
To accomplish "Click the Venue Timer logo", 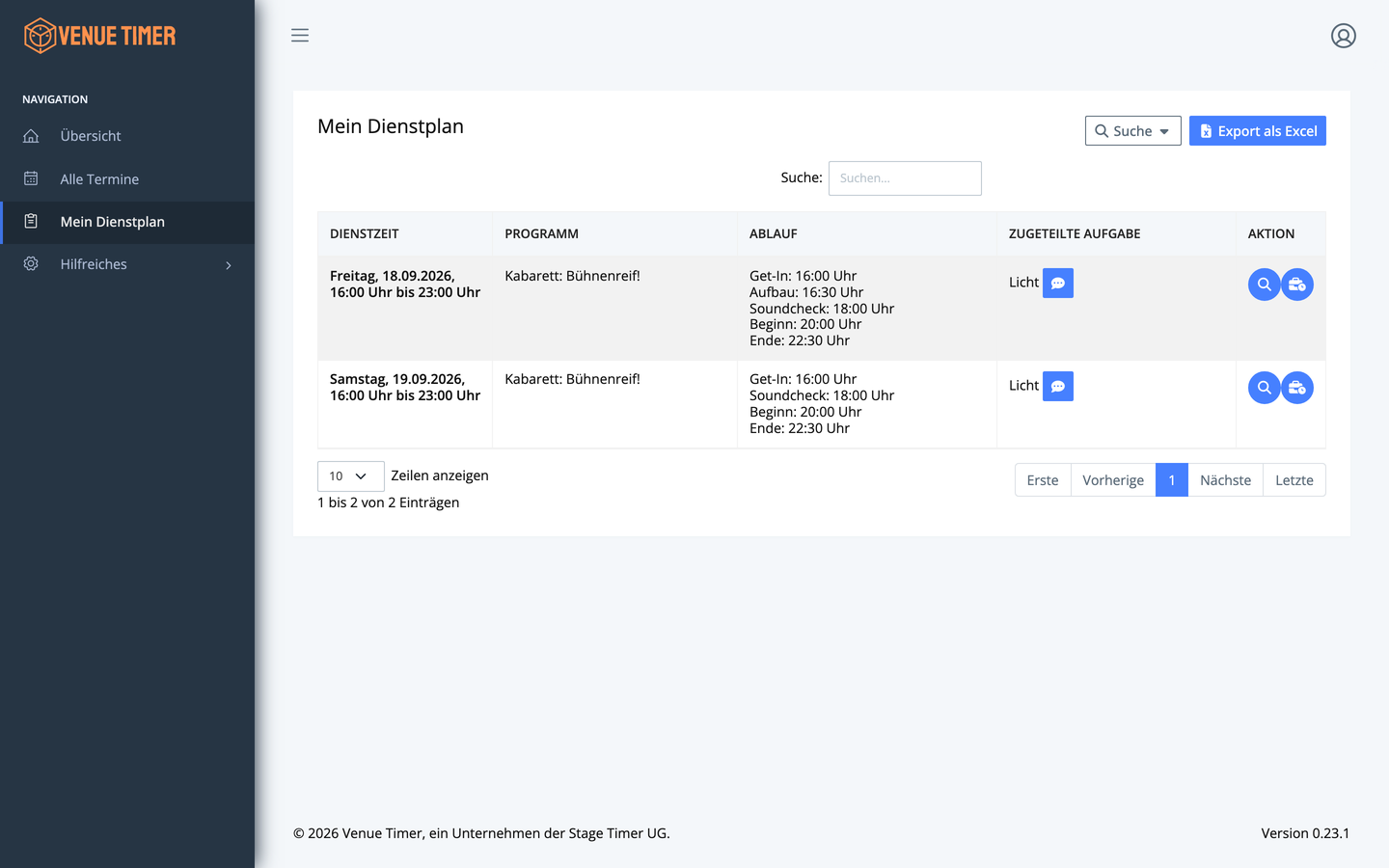I will 99,36.
